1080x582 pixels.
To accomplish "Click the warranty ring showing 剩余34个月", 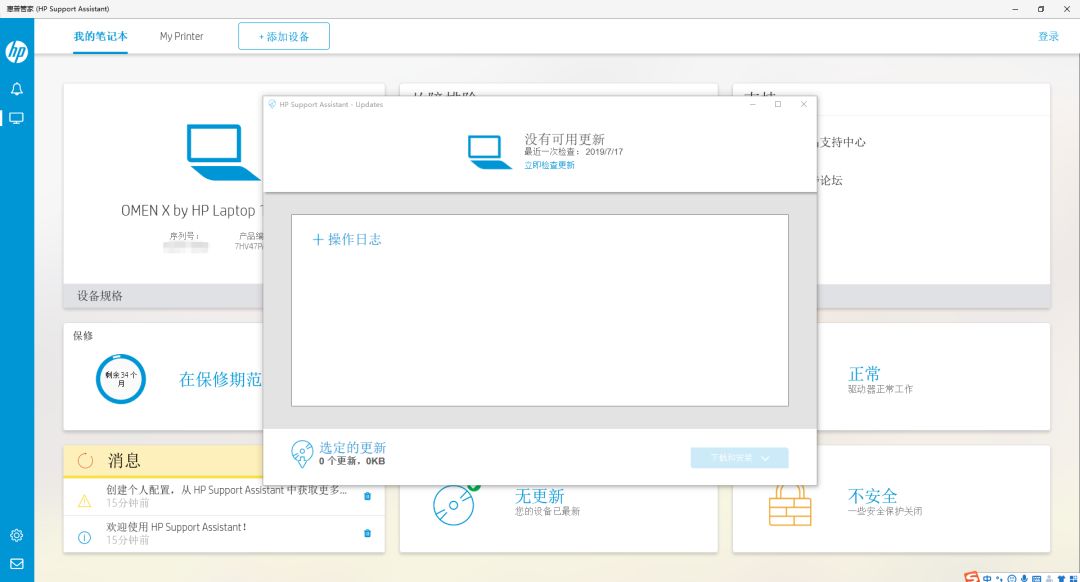I will click(x=121, y=379).
